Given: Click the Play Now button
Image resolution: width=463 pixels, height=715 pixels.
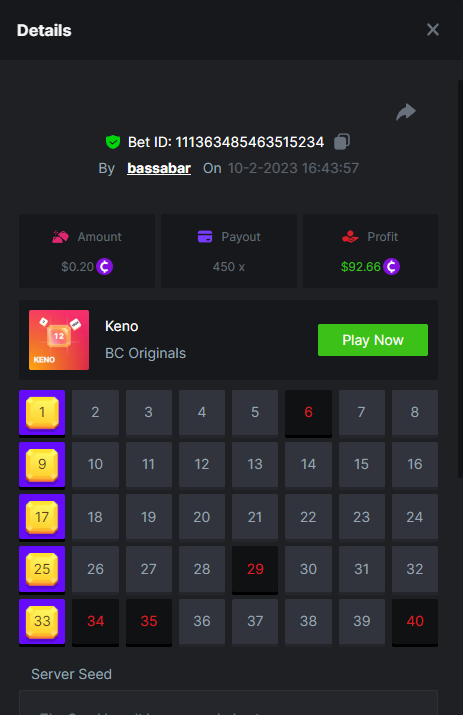Looking at the screenshot, I should [373, 340].
